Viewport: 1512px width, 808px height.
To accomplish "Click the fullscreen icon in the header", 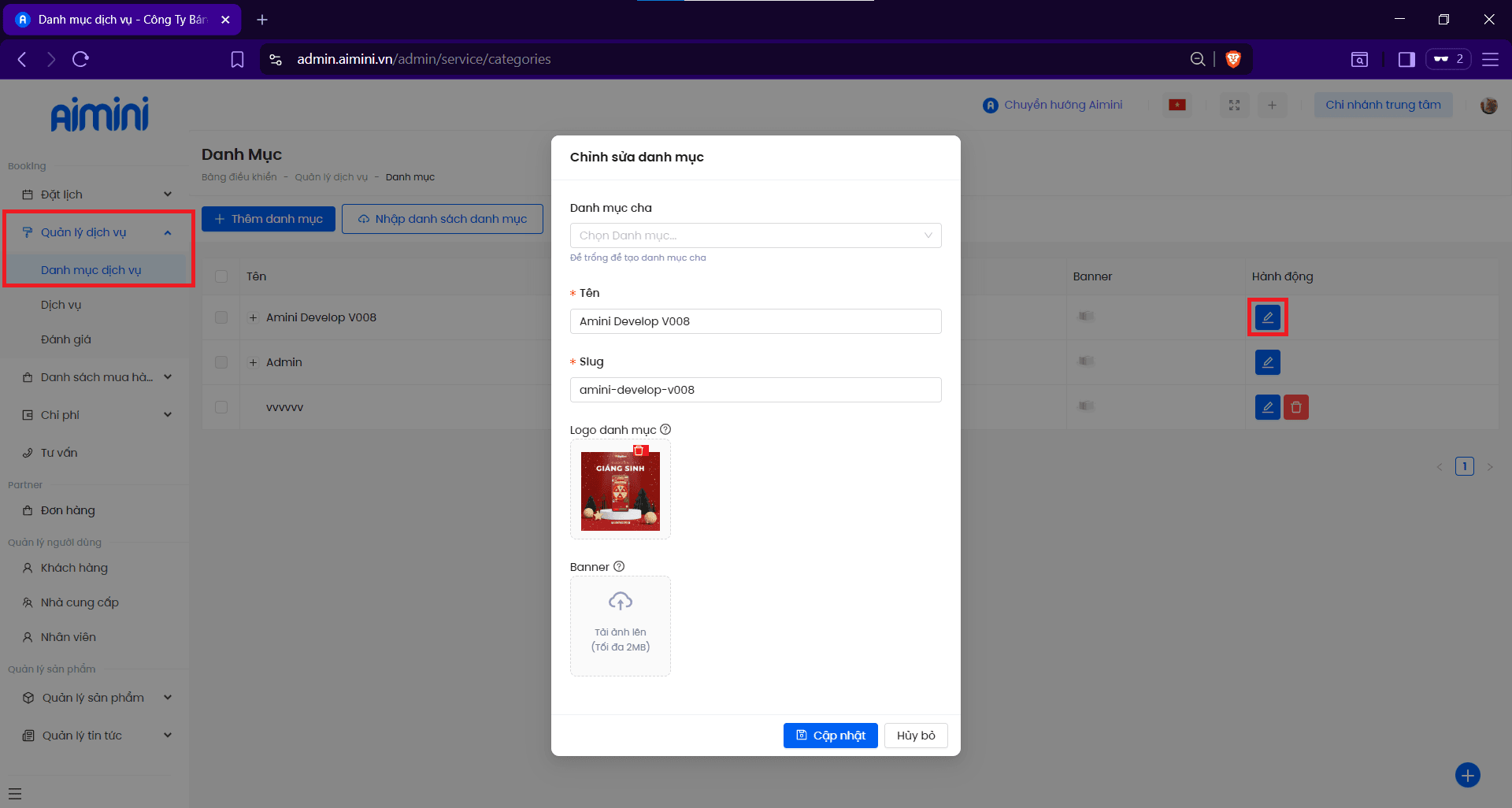I will (x=1234, y=105).
